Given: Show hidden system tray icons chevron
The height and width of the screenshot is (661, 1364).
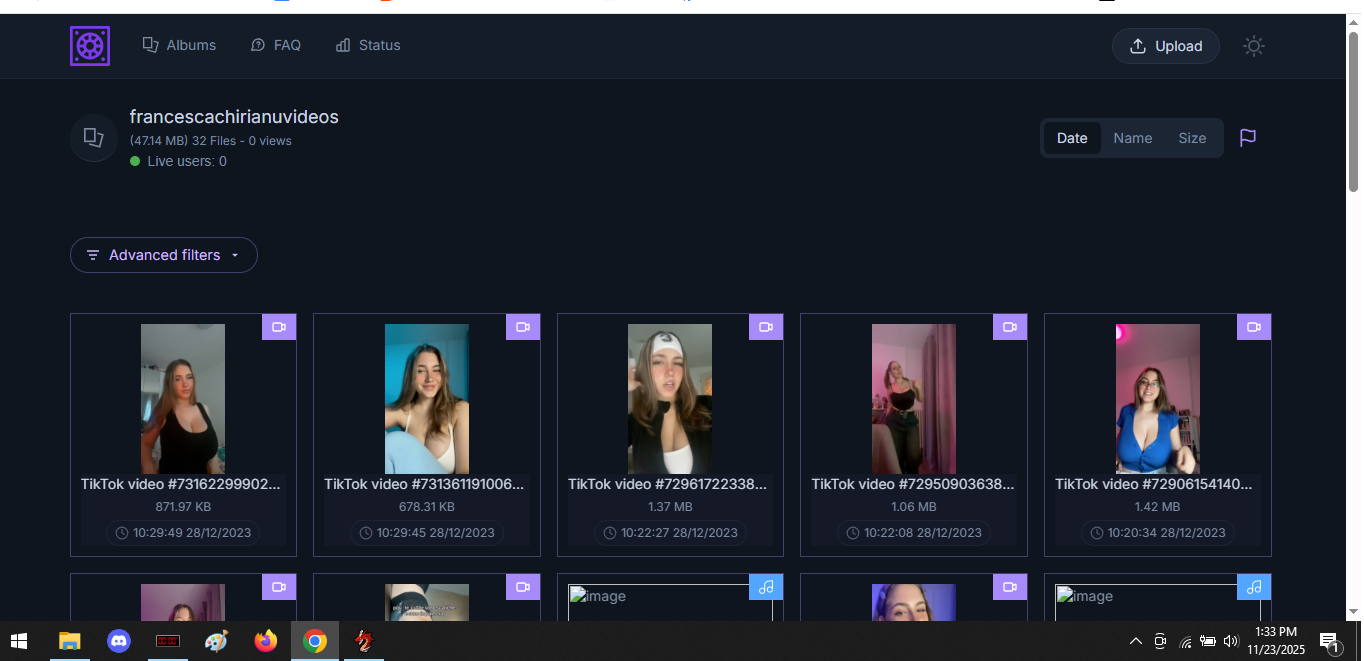Looking at the screenshot, I should tap(1135, 641).
